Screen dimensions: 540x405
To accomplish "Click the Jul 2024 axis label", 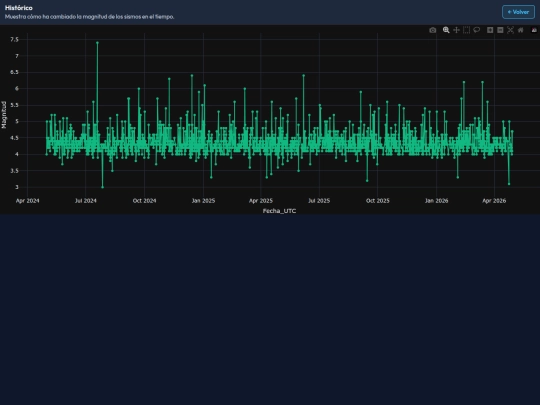I will 86,200.
